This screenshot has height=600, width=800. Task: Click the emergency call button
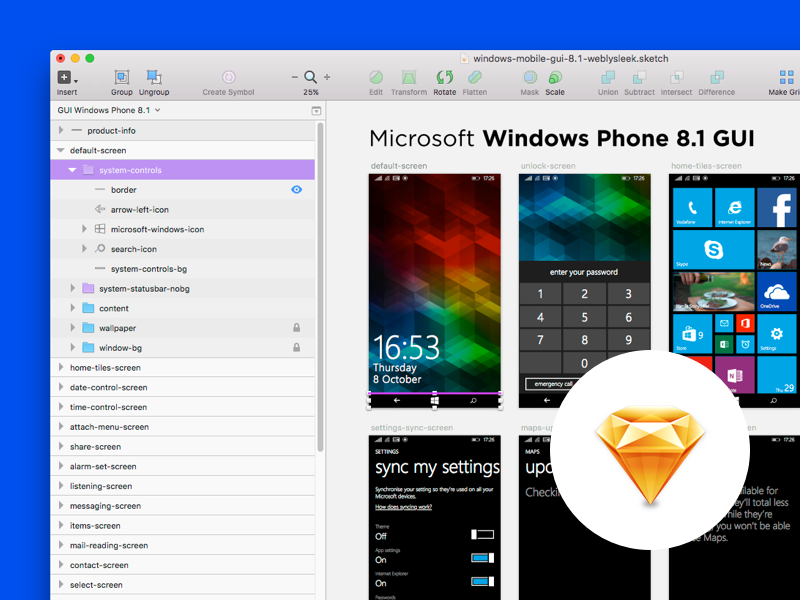coord(553,384)
